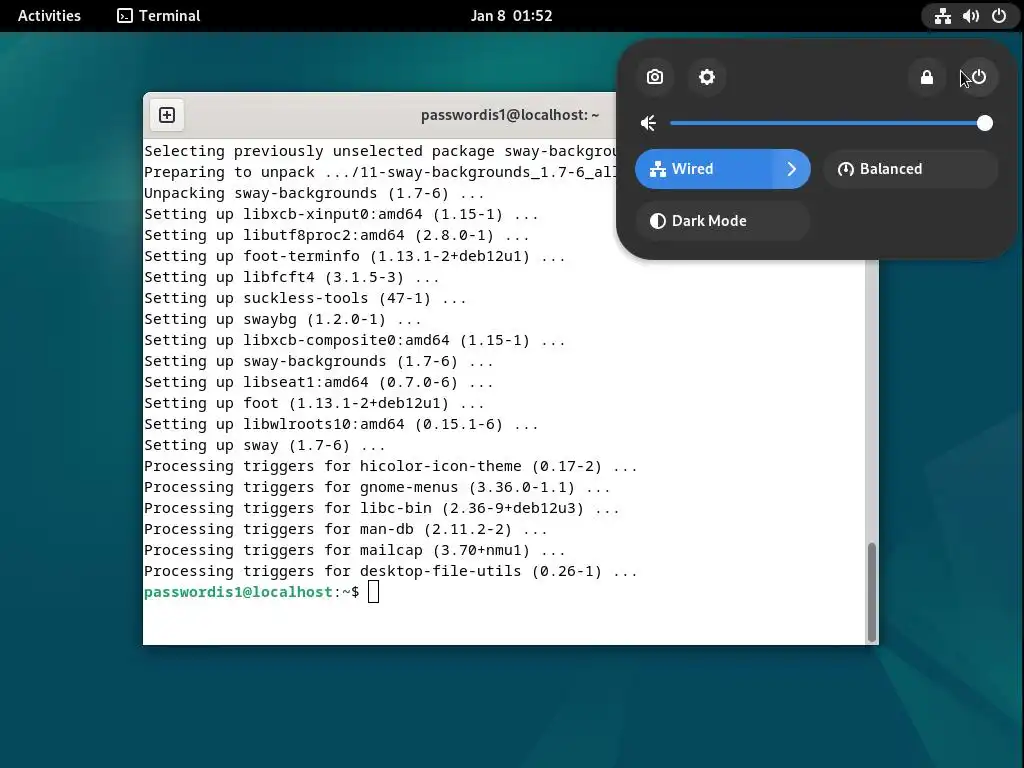Open the power off menu button
Screen dimensions: 1024x768
pos(979,77)
